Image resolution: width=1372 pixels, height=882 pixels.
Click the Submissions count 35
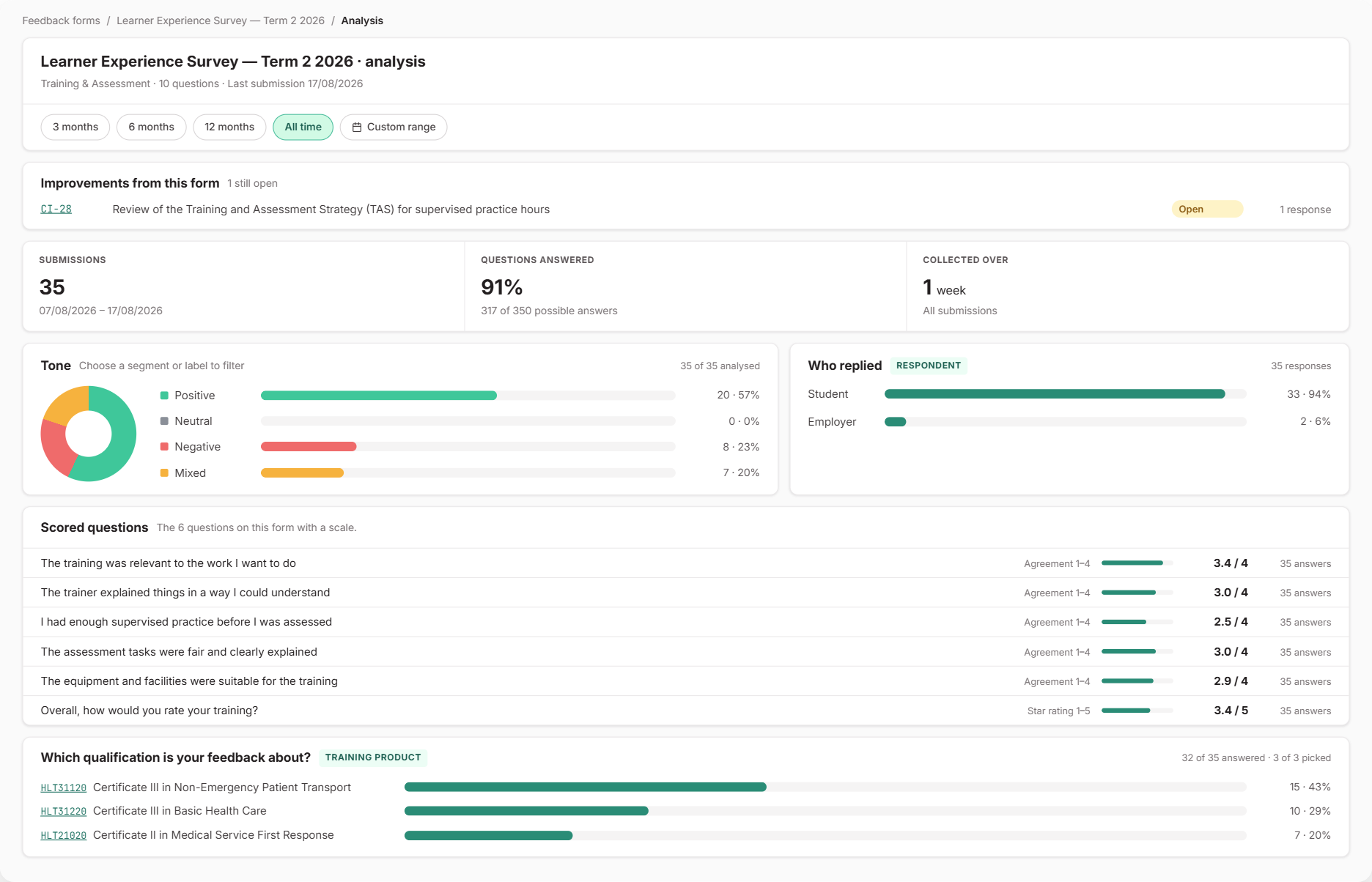point(52,287)
